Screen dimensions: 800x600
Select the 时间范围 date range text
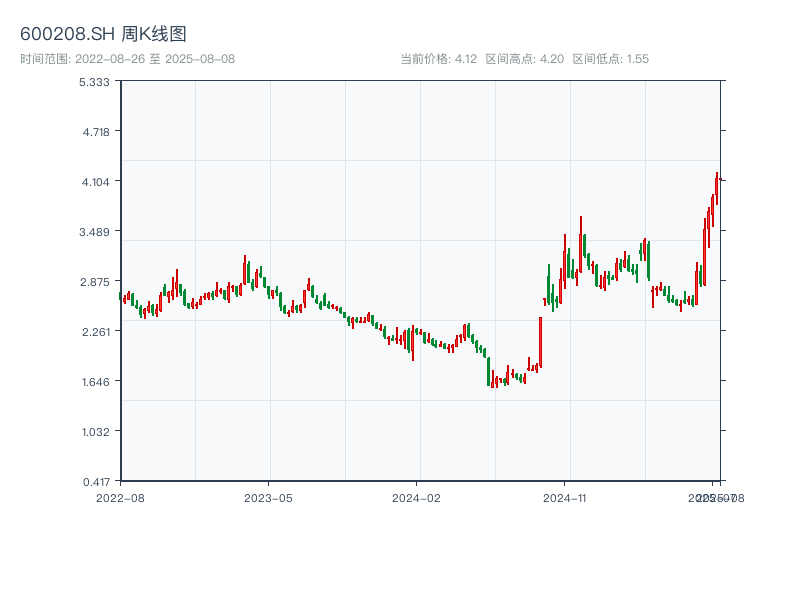click(x=127, y=59)
